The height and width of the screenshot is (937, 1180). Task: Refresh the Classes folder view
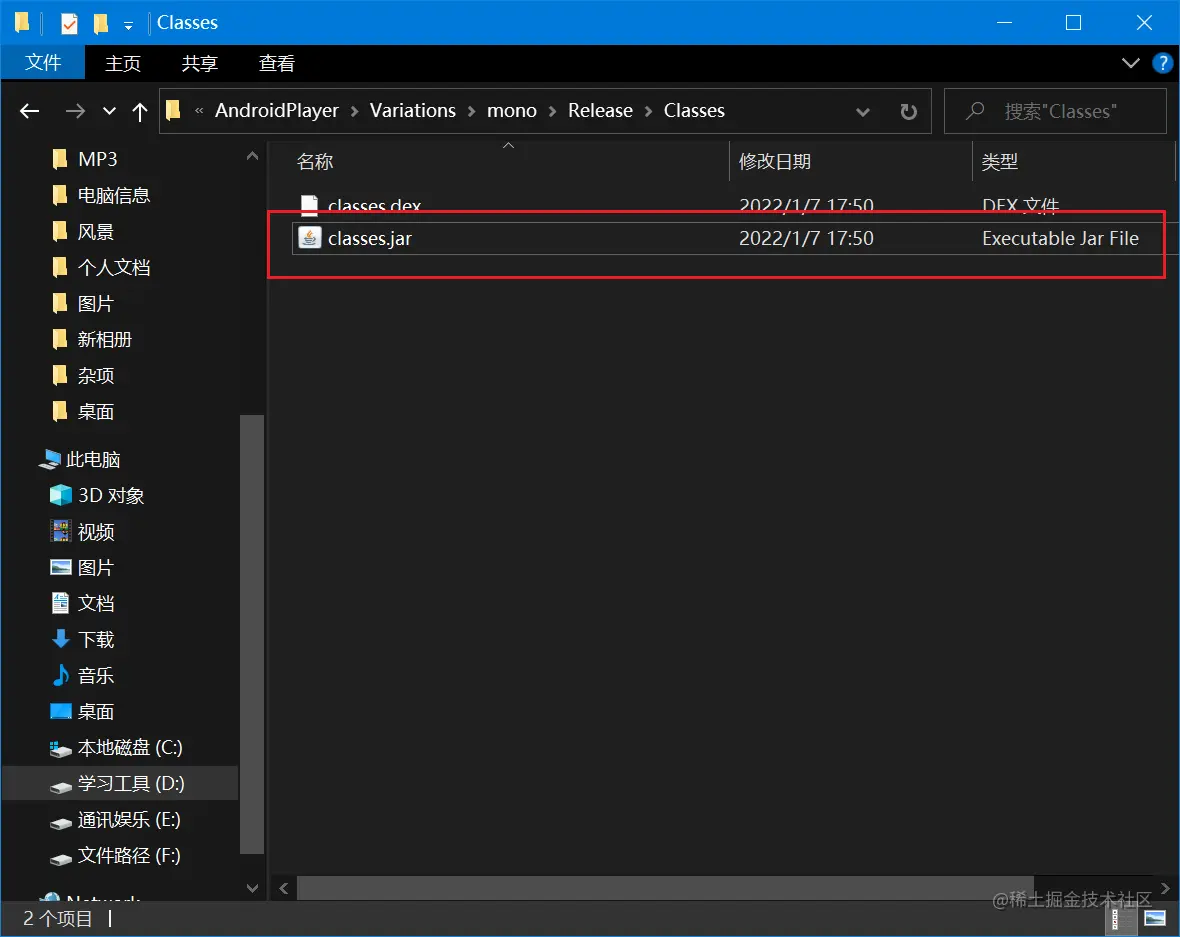pos(908,111)
